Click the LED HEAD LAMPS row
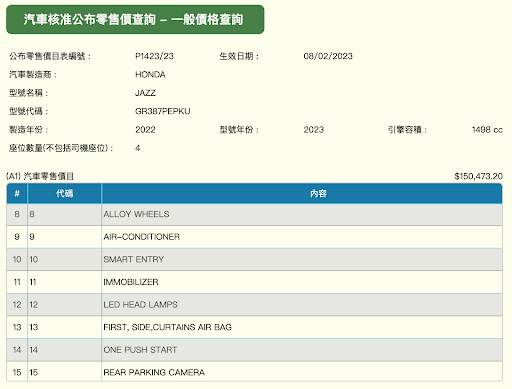Screen dimensions: 512x389 coord(254,305)
